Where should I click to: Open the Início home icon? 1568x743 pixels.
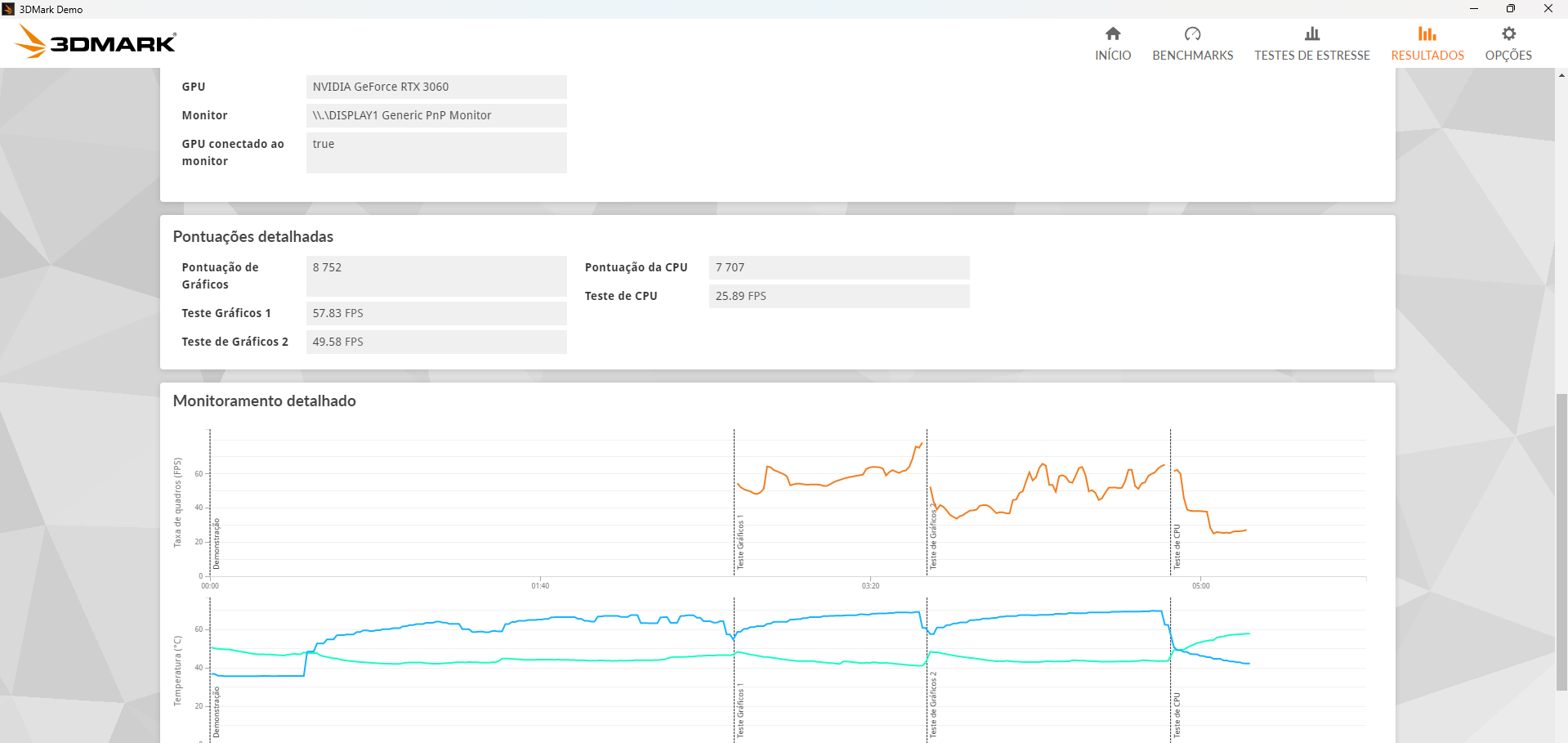1113,34
